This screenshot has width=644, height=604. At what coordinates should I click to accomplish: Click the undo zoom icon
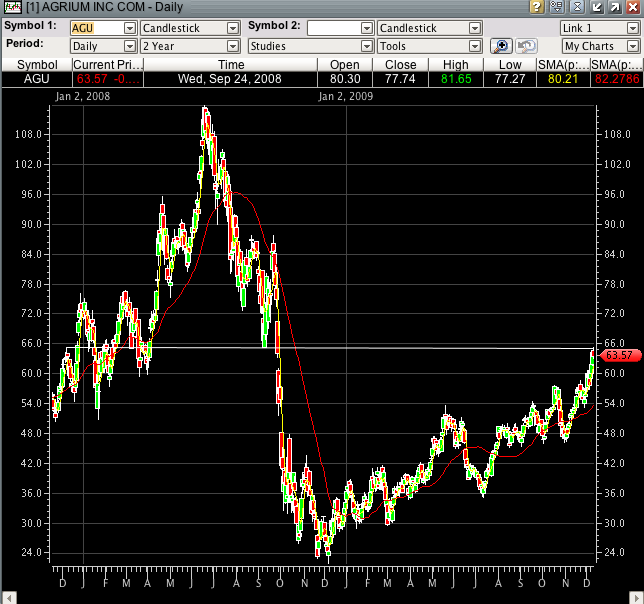pos(526,46)
